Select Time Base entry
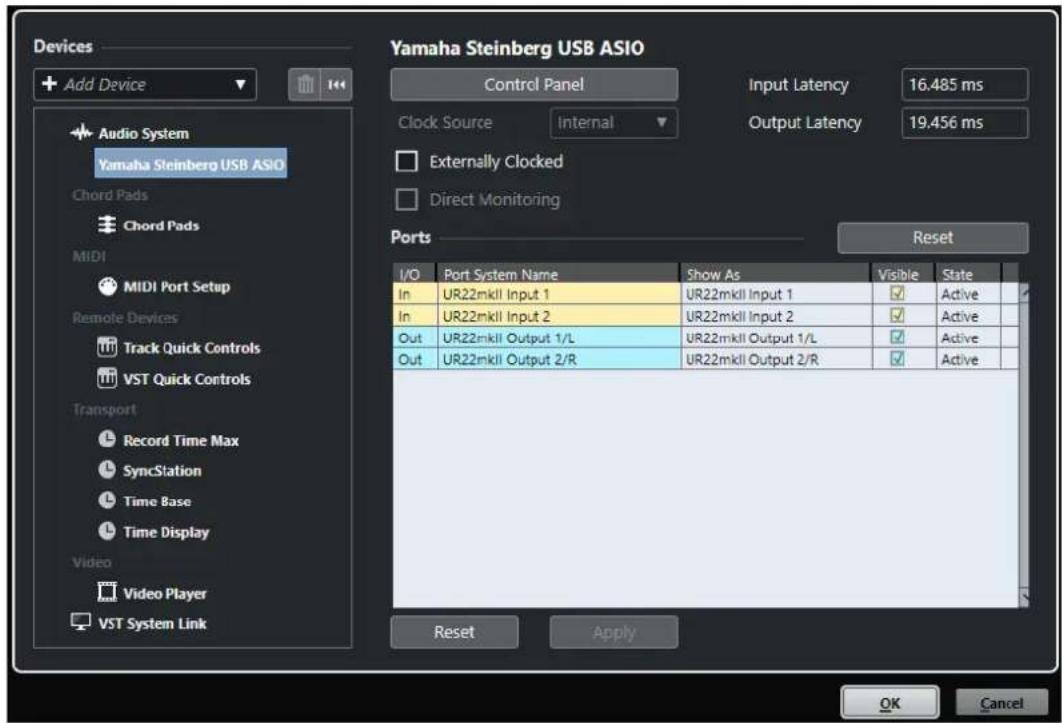This screenshot has width=1062, height=723. click(157, 501)
